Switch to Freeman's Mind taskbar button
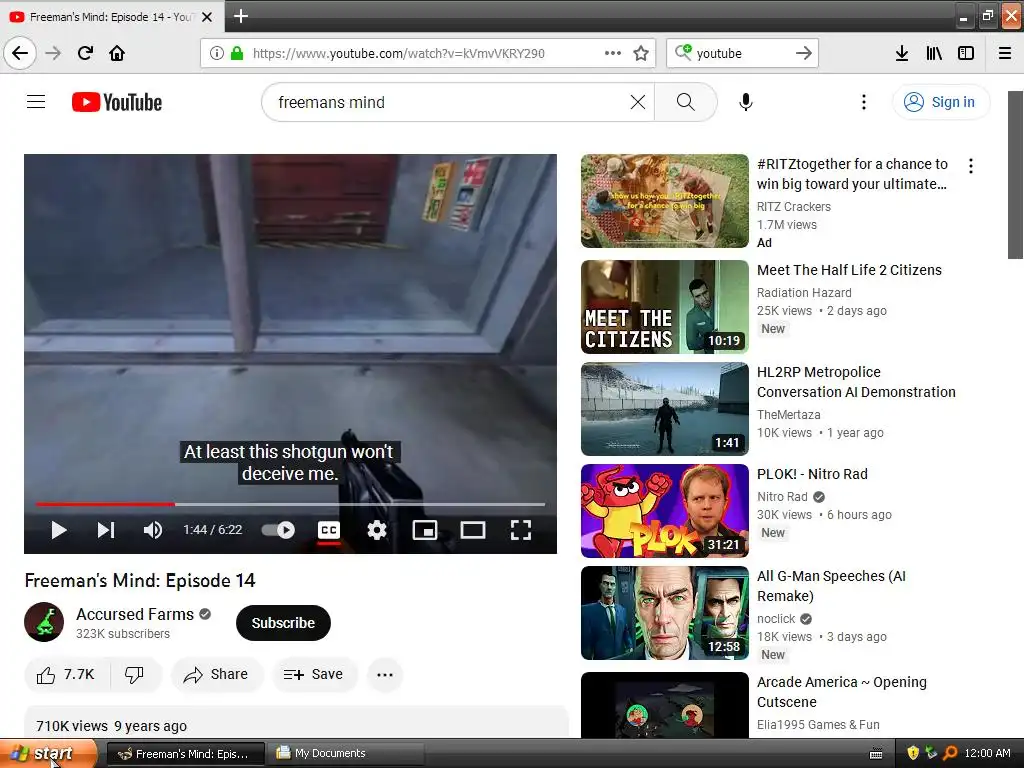This screenshot has width=1024, height=768. tap(185, 754)
